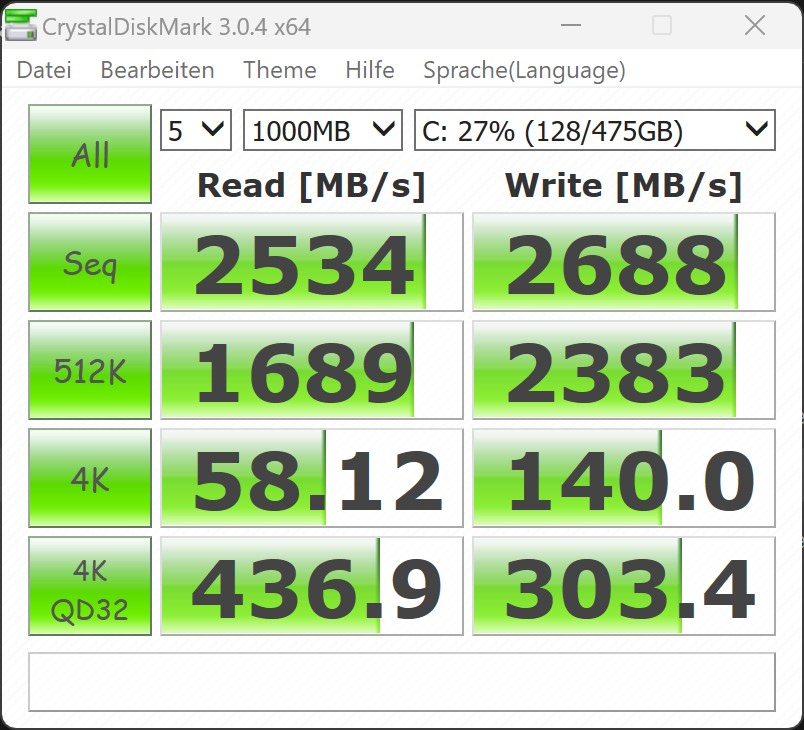
Task: Open the Sprache(Language) menu
Action: pyautogui.click(x=524, y=70)
